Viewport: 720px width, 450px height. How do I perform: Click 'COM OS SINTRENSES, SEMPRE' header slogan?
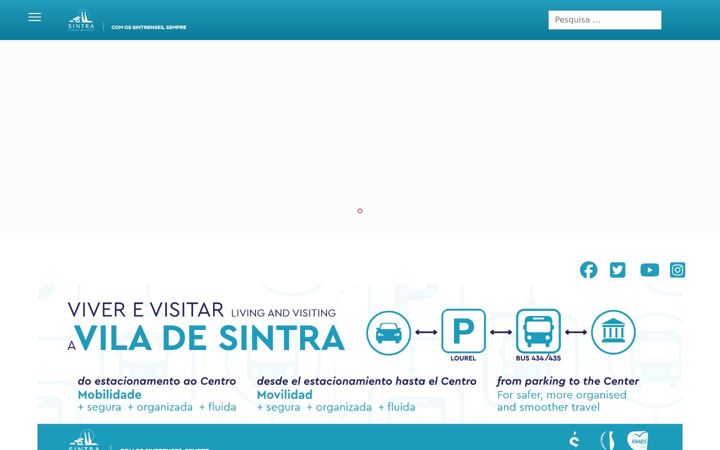[x=149, y=28]
